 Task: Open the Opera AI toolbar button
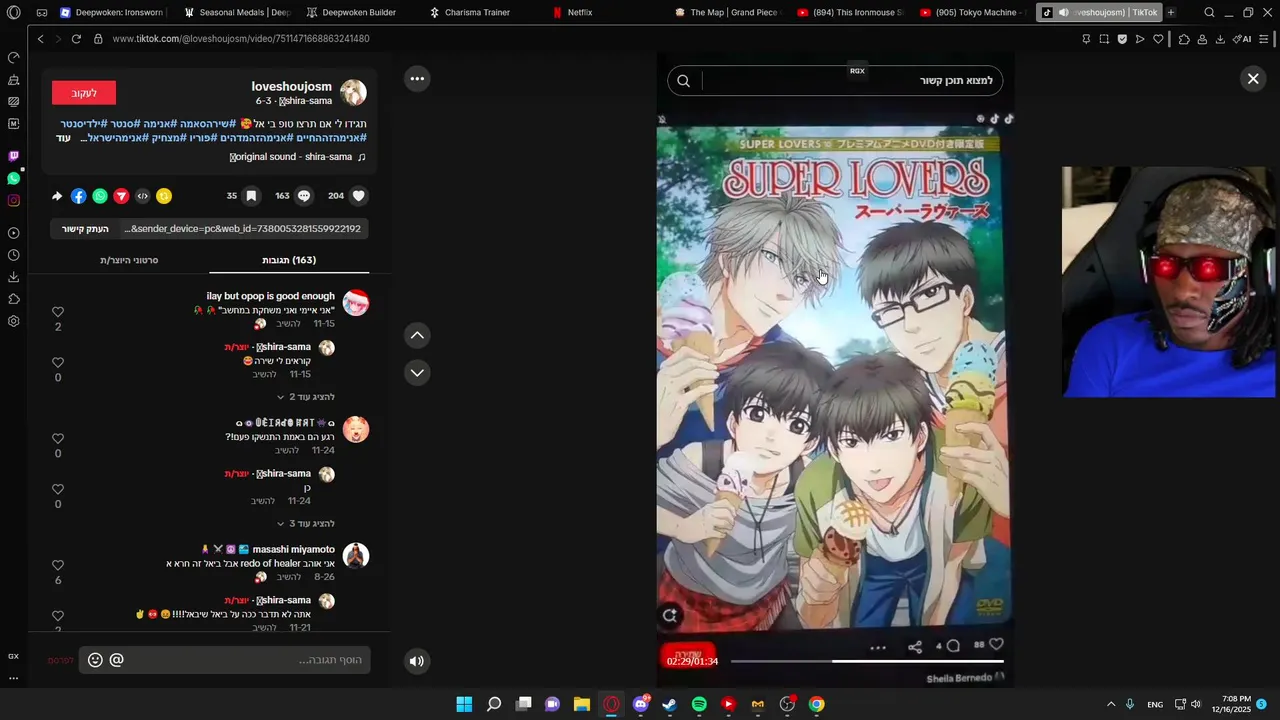tap(1243, 39)
